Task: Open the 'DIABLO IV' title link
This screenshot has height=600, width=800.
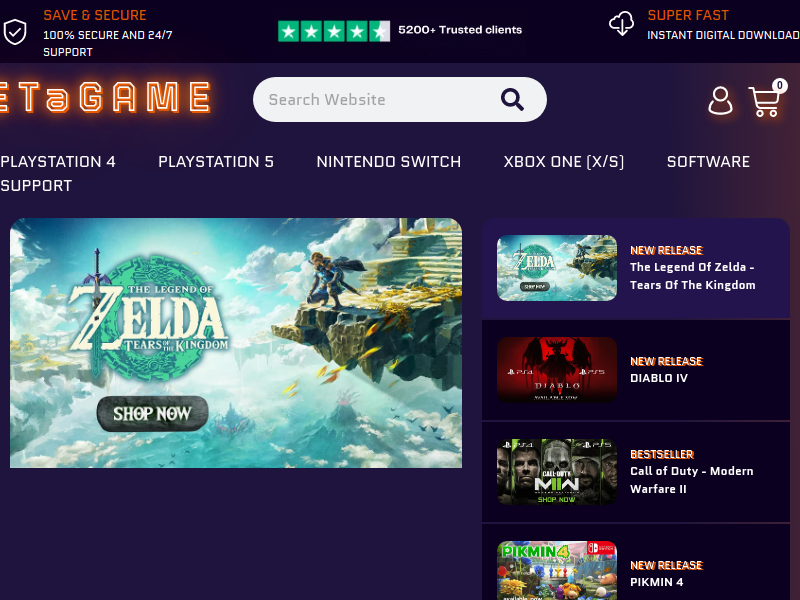Action: (659, 378)
